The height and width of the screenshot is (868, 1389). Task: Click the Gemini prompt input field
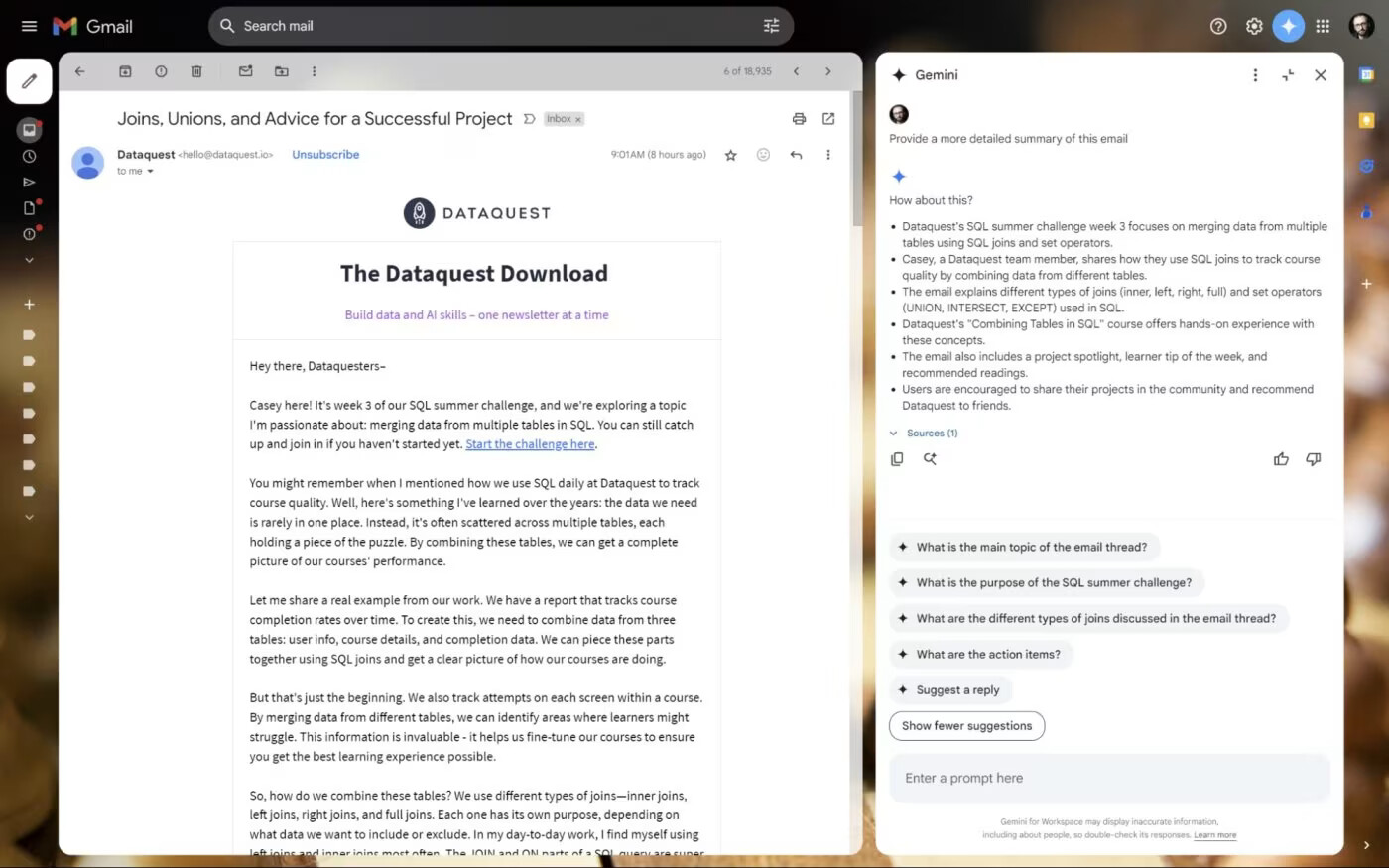[1108, 778]
